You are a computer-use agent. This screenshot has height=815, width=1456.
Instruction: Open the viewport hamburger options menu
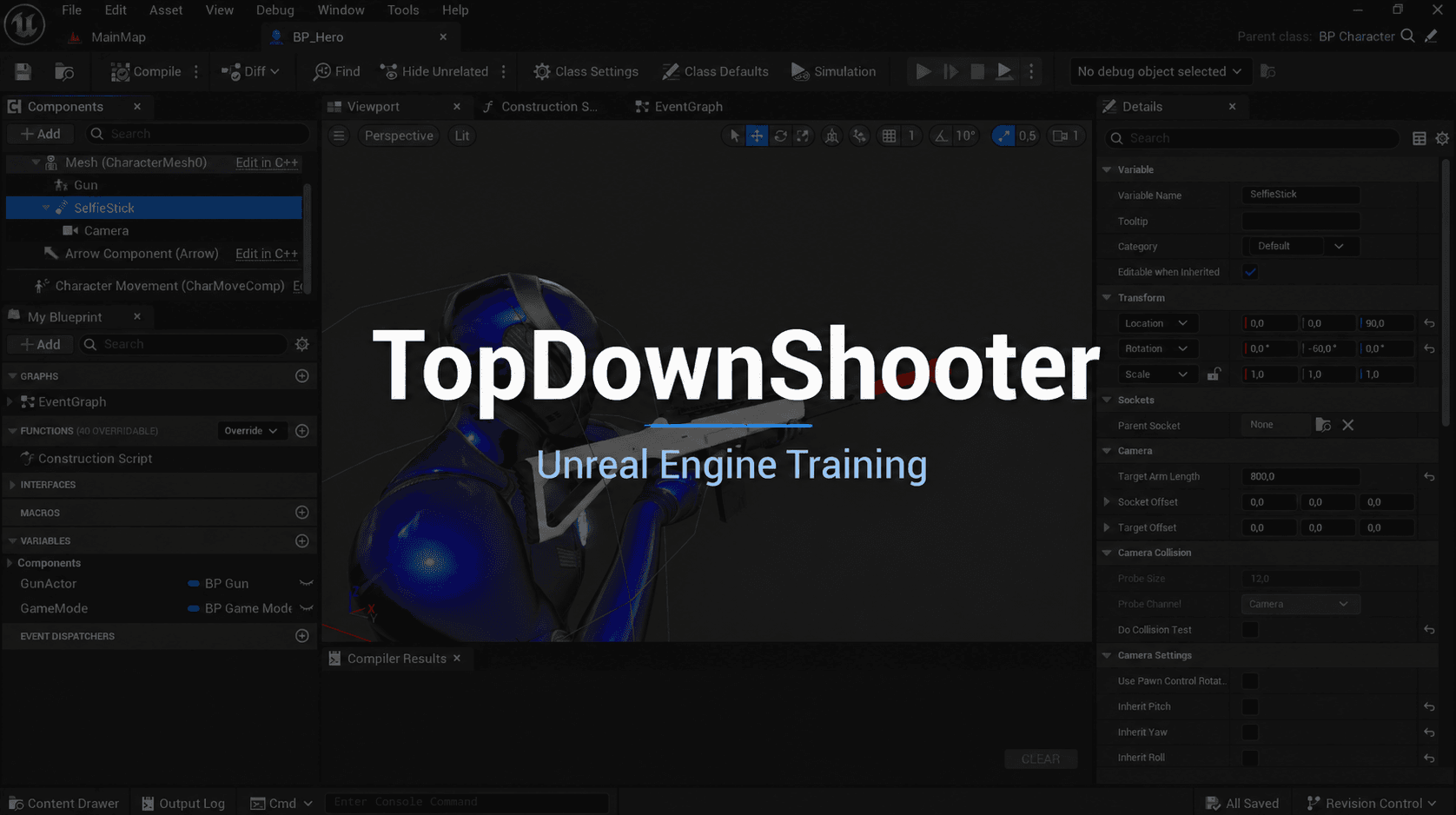tap(339, 136)
